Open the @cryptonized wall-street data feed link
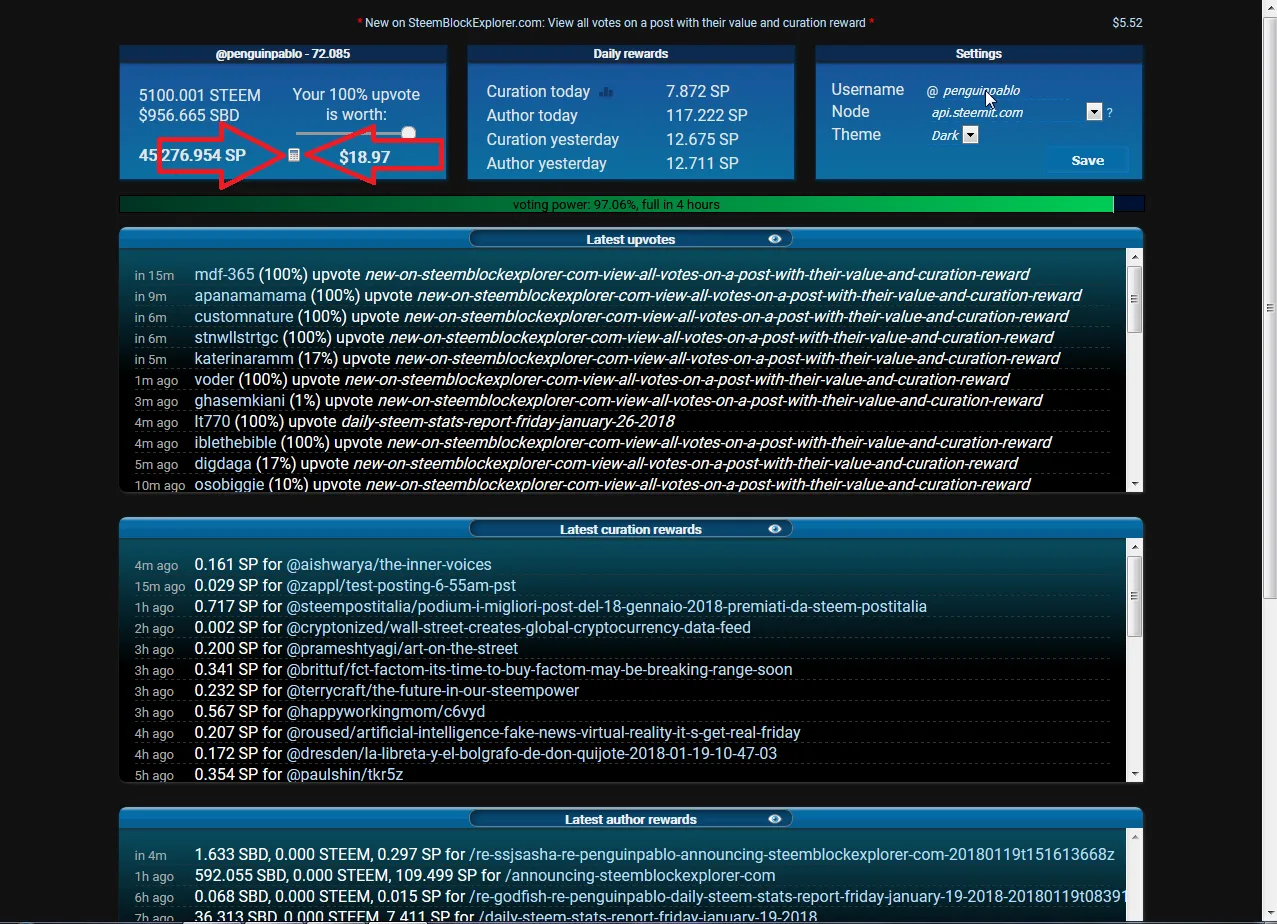This screenshot has height=924, width=1277. point(519,627)
